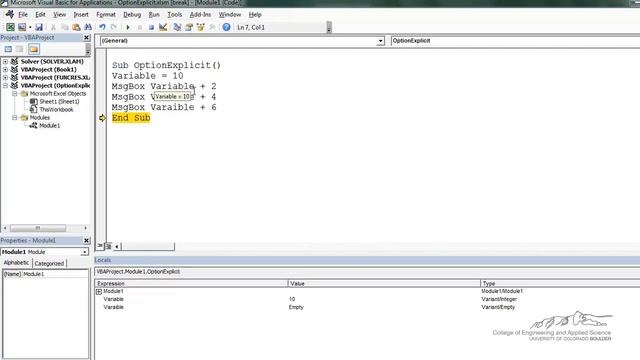Click the Toolbox toolbar icon
This screenshot has height=360, width=640.
coord(212,27)
